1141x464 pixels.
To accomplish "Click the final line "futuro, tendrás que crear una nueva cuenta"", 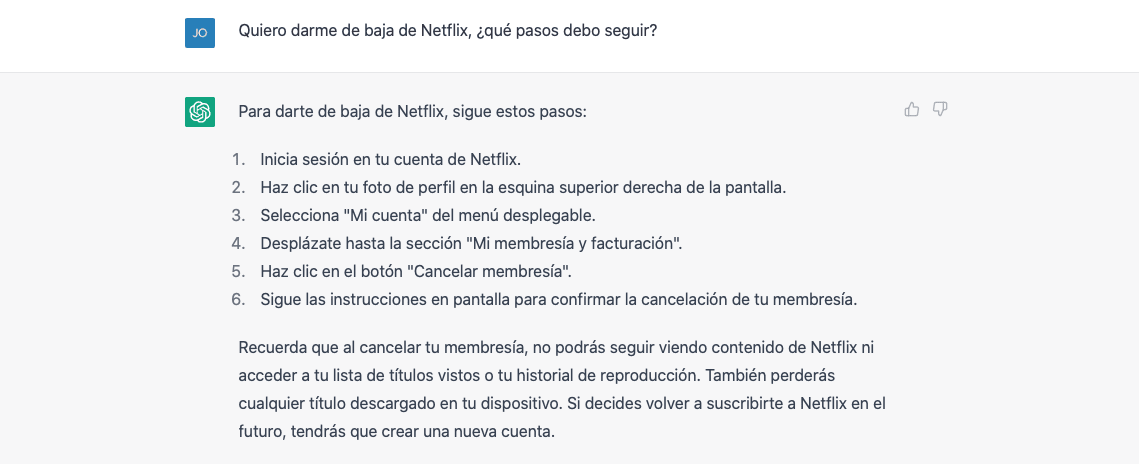I will 396,432.
